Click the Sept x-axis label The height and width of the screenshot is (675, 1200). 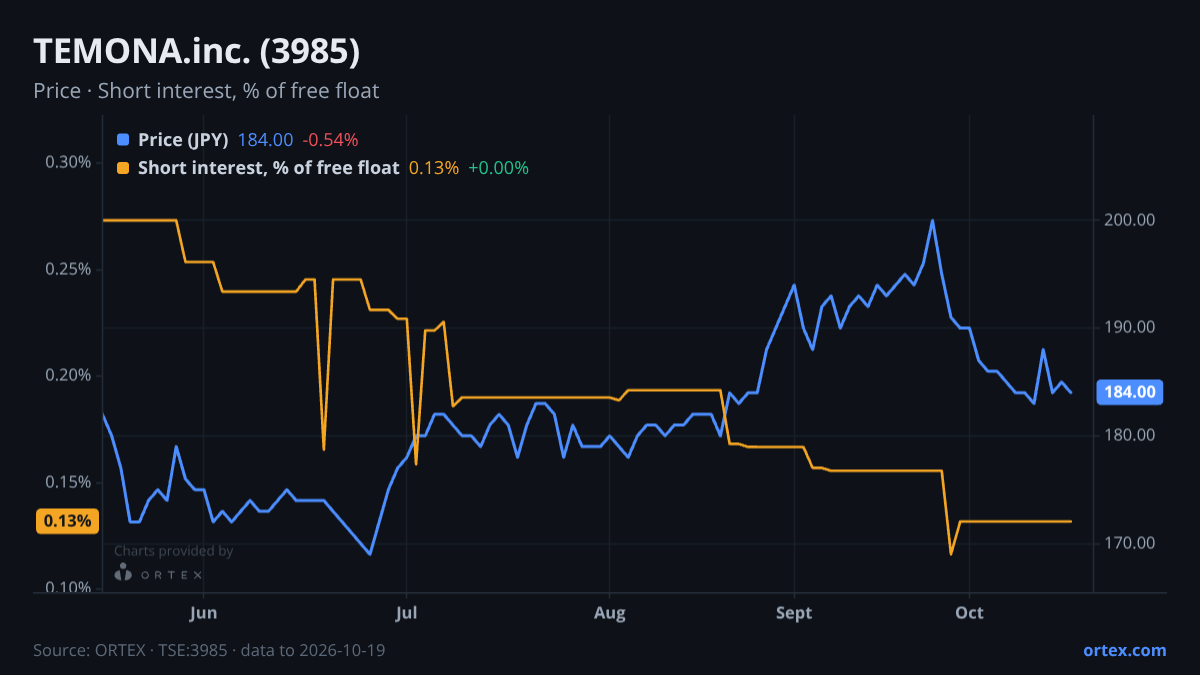794,612
